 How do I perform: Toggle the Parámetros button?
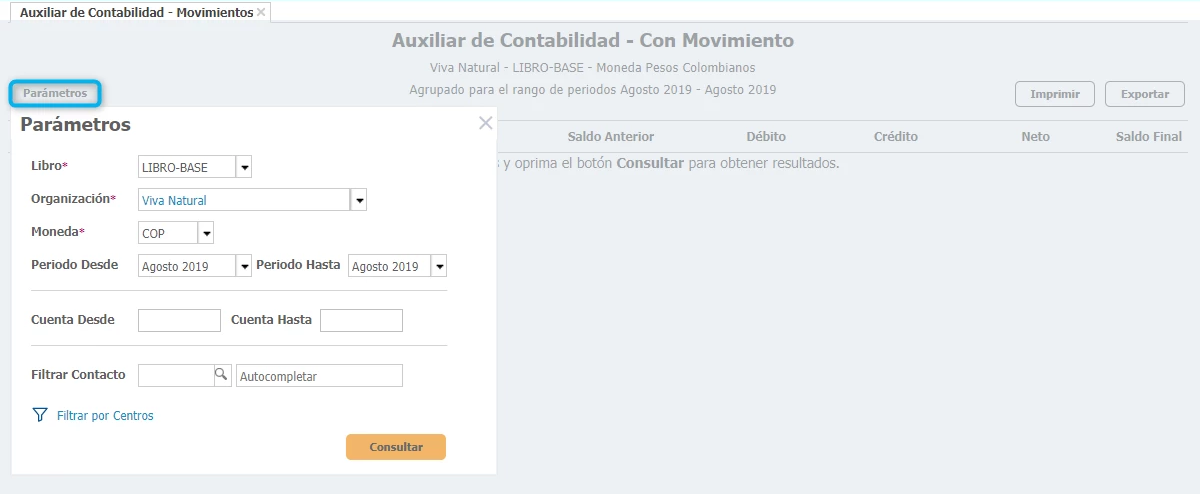[x=55, y=93]
